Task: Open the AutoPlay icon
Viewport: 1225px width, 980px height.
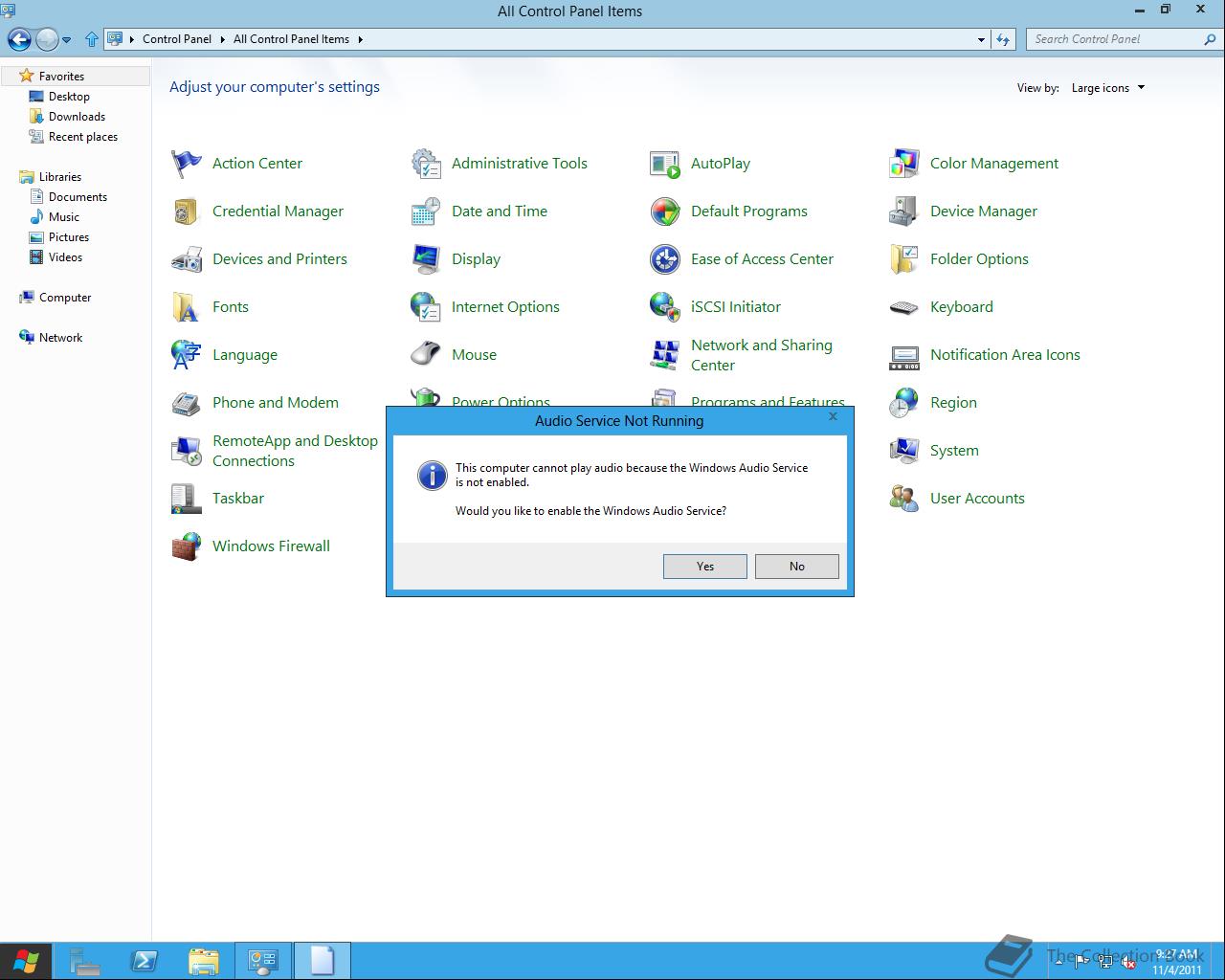Action: (665, 164)
